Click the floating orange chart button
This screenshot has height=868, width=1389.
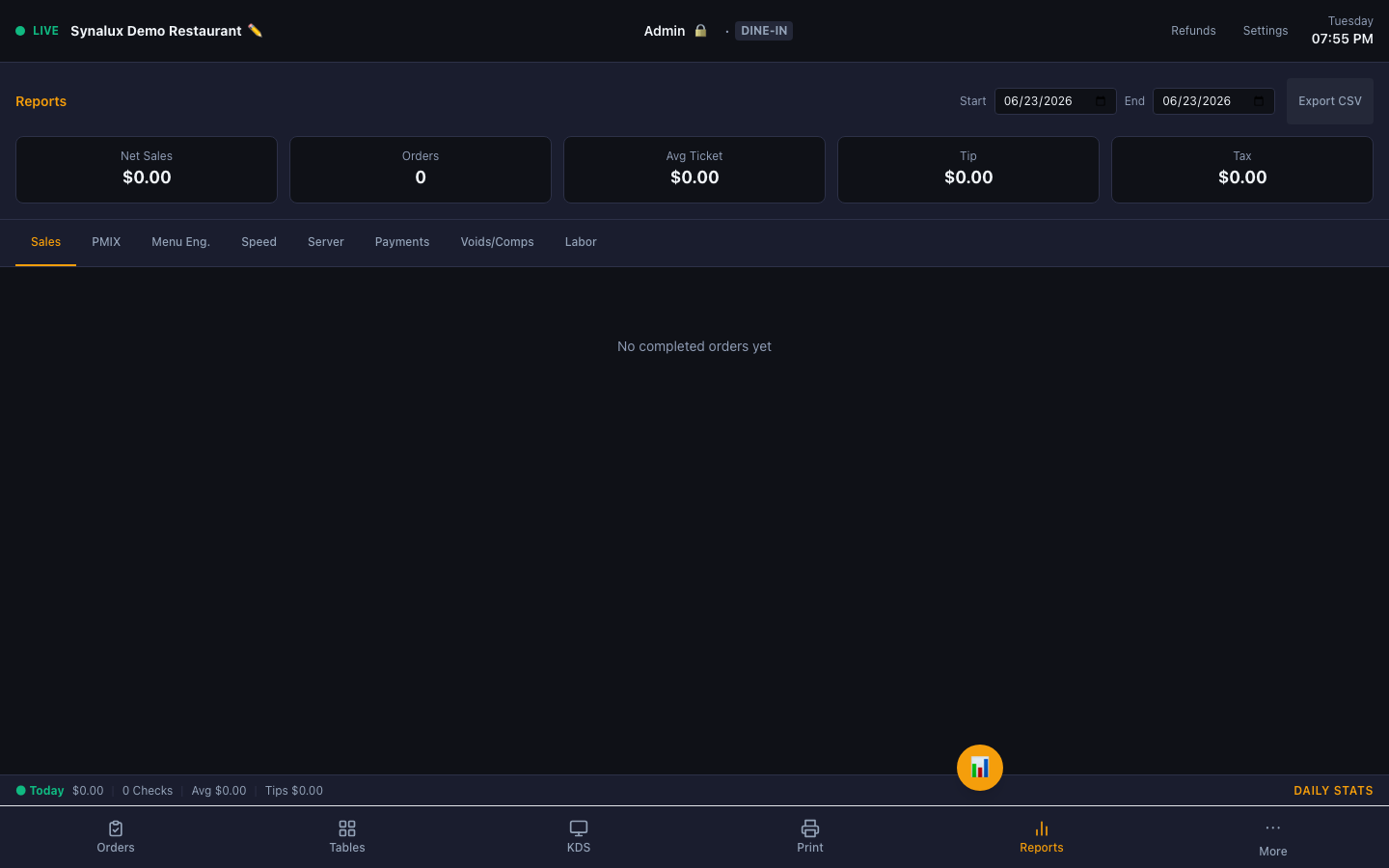[980, 768]
